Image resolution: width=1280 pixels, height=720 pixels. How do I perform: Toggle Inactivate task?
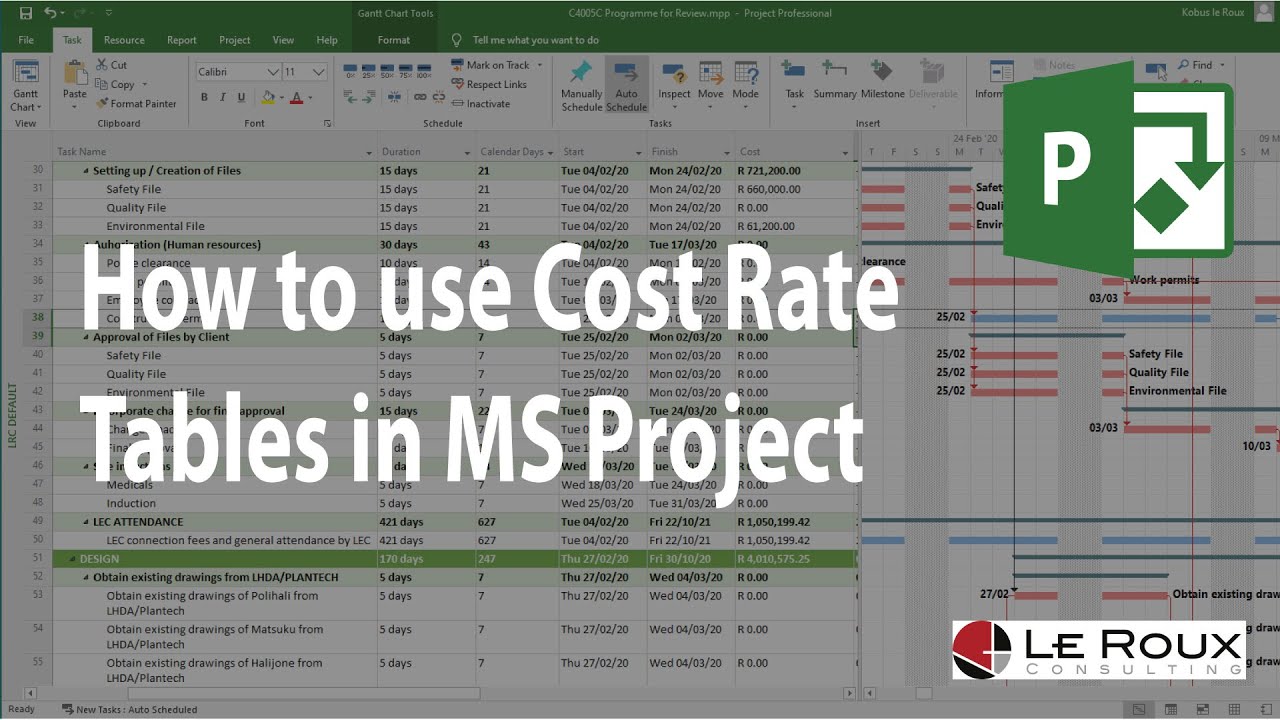[480, 104]
